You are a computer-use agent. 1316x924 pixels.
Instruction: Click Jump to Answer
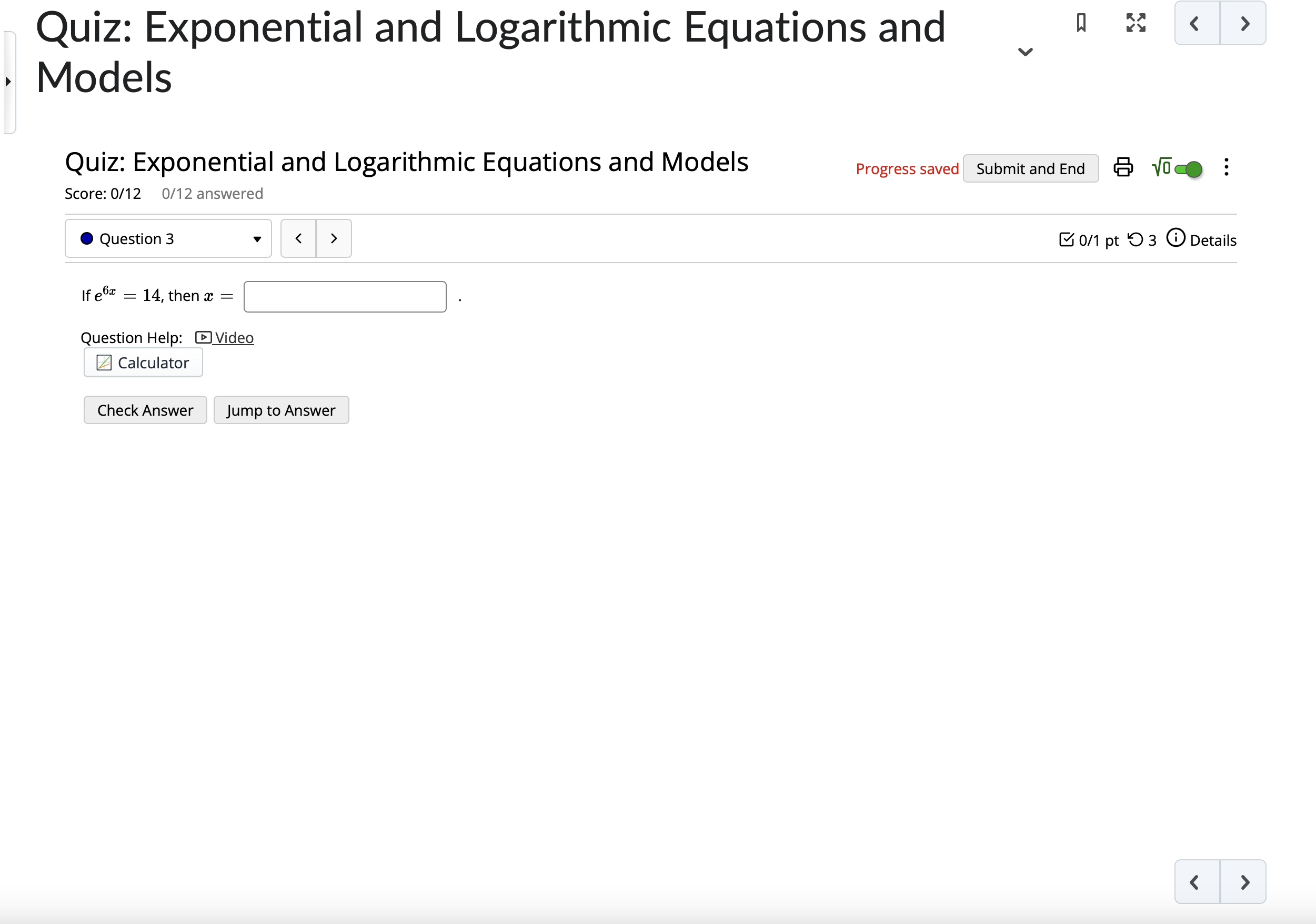click(x=281, y=410)
